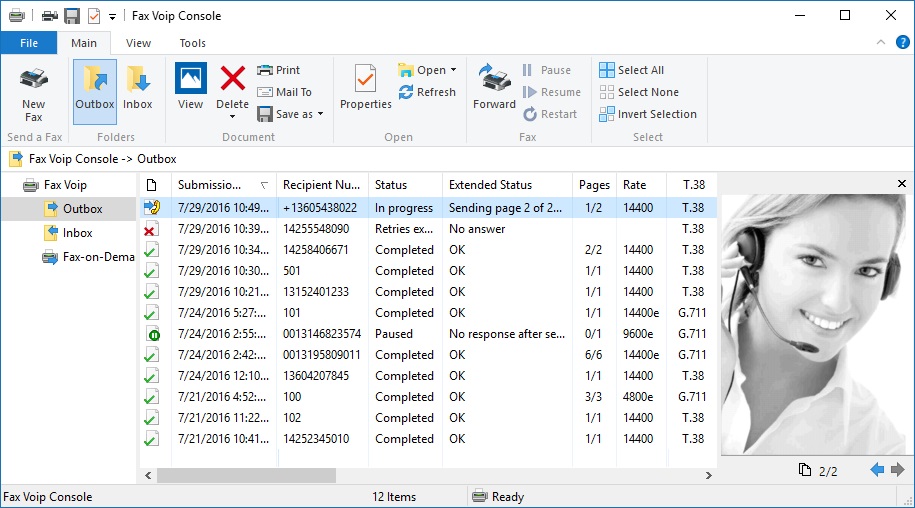915x508 pixels.
Task: Go to the previous preview page with the left arrow
Action: click(x=876, y=470)
